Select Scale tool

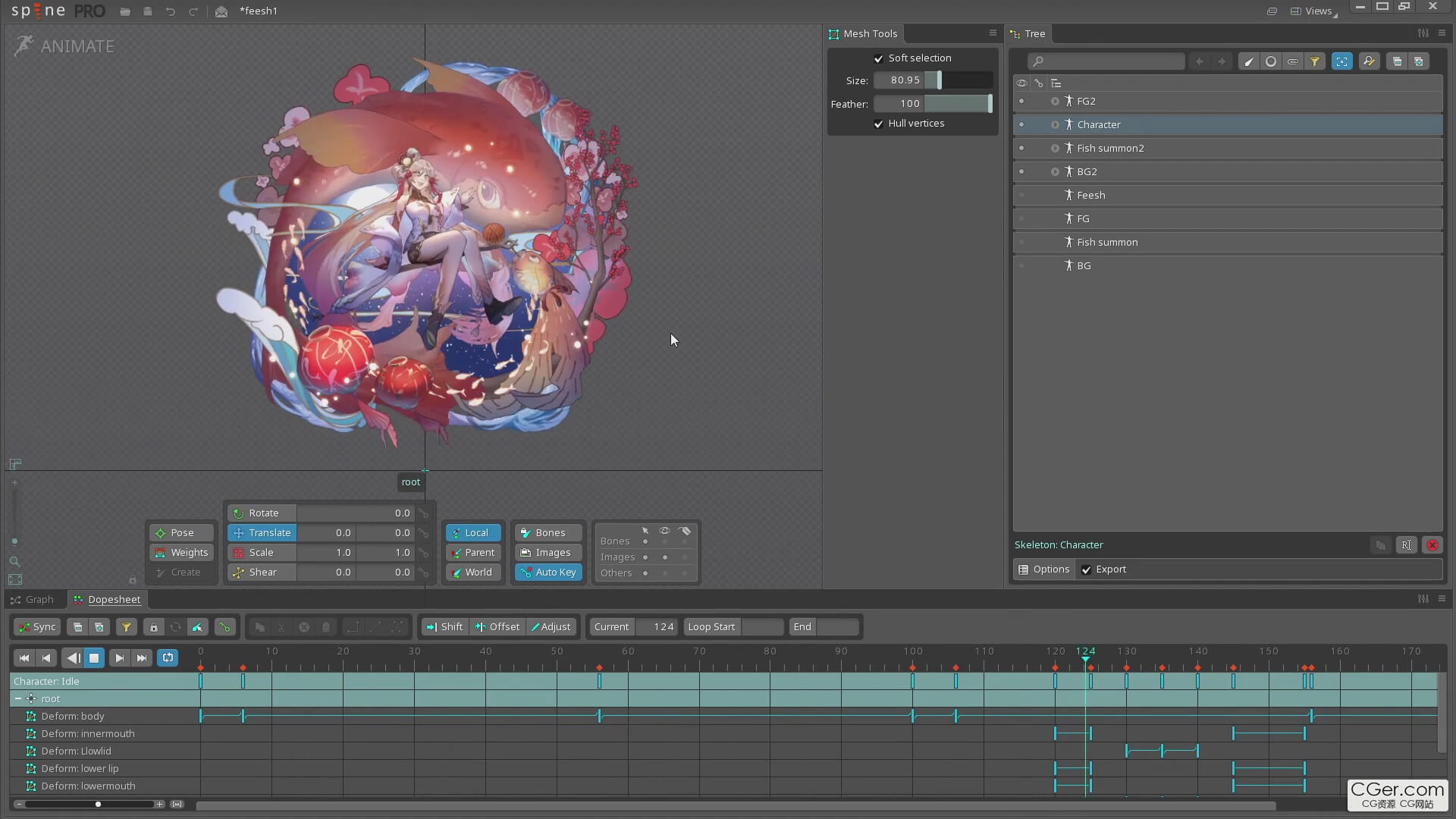coord(262,553)
